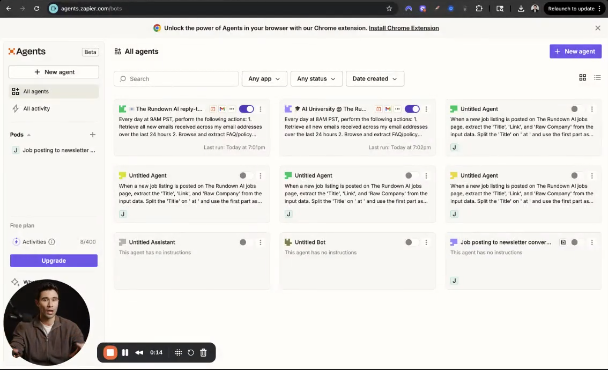Enable the second-row middle Untitled Agent toggle
Image resolution: width=608 pixels, height=370 pixels.
[x=412, y=176]
